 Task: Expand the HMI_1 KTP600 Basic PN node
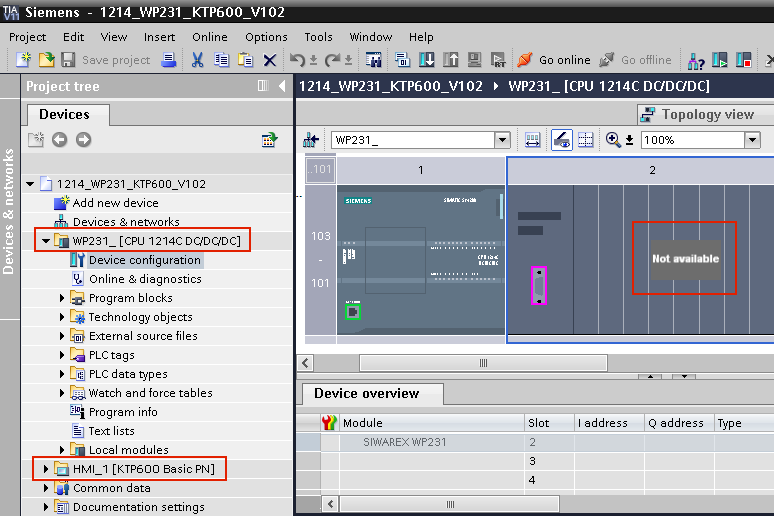46,469
